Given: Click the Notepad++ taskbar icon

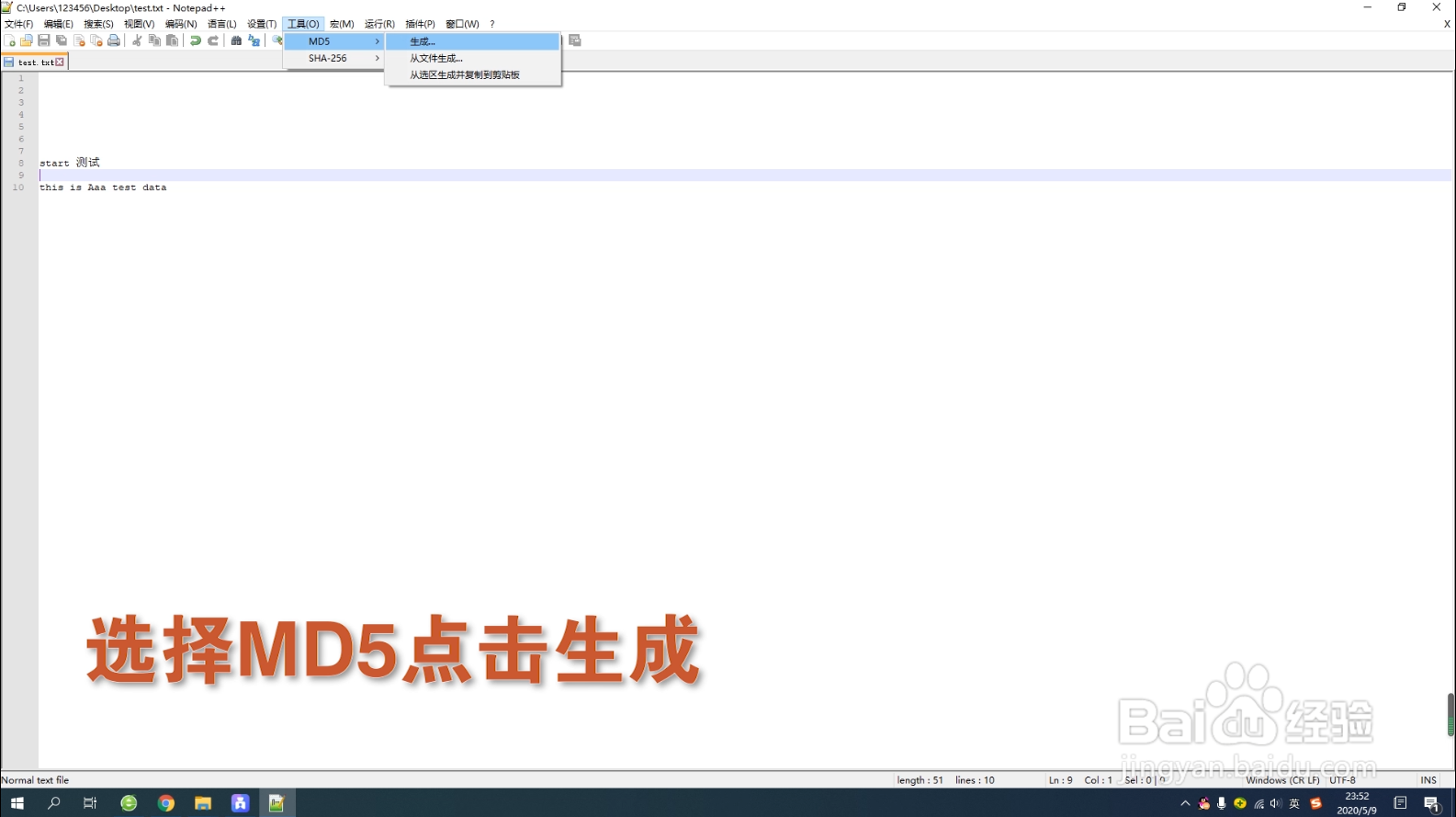Looking at the screenshot, I should (x=277, y=803).
